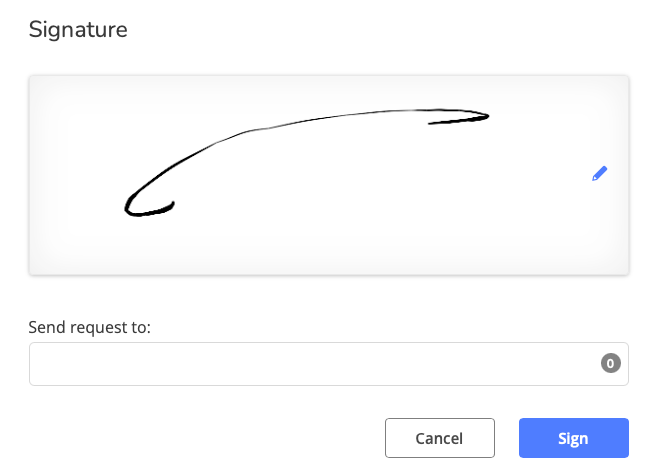Edit the signature using the pencil icon
This screenshot has width=648, height=474.
coord(599,173)
